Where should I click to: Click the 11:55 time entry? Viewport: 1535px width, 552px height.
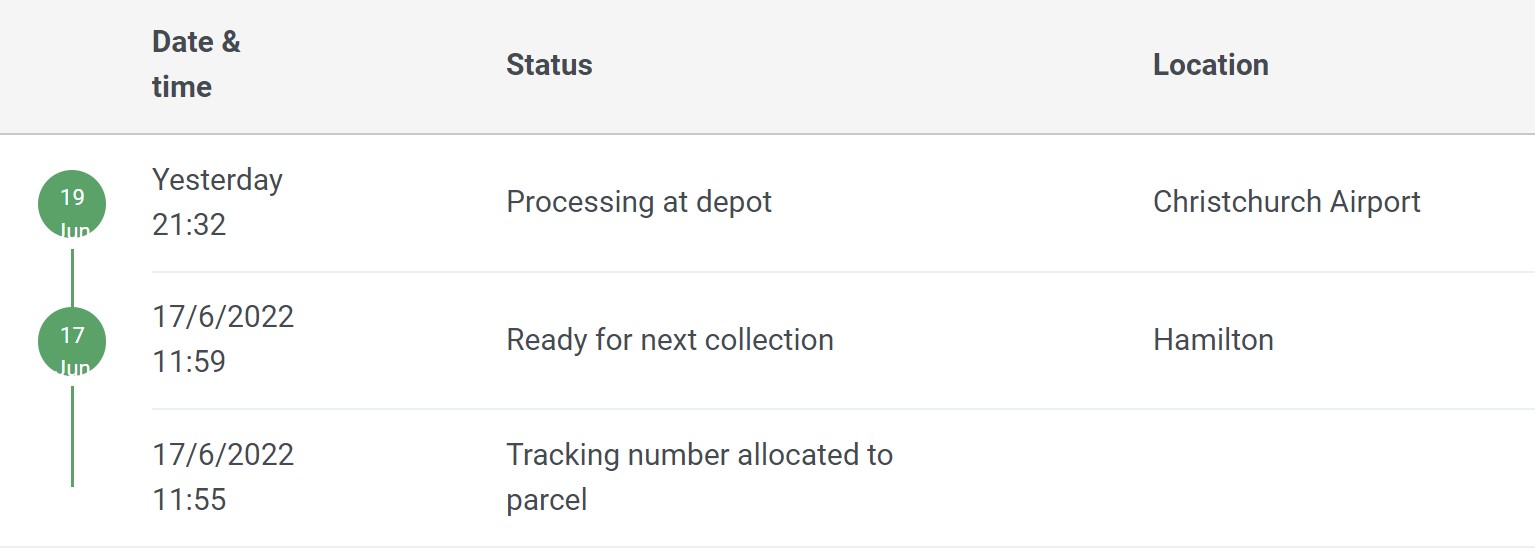pyautogui.click(x=189, y=499)
